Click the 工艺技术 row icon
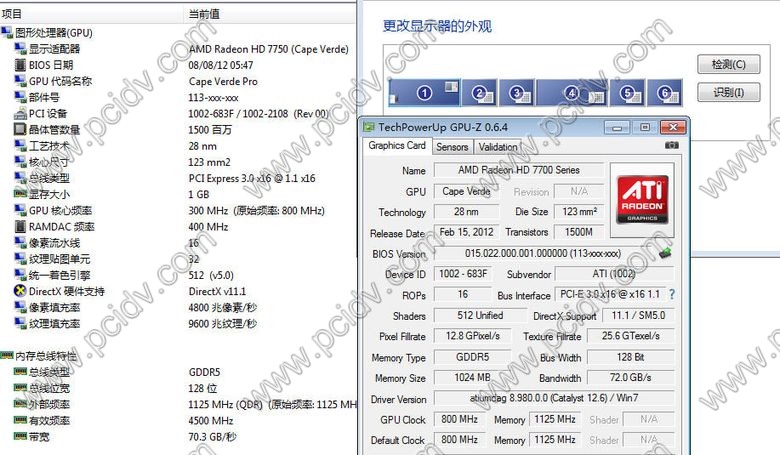 20,146
